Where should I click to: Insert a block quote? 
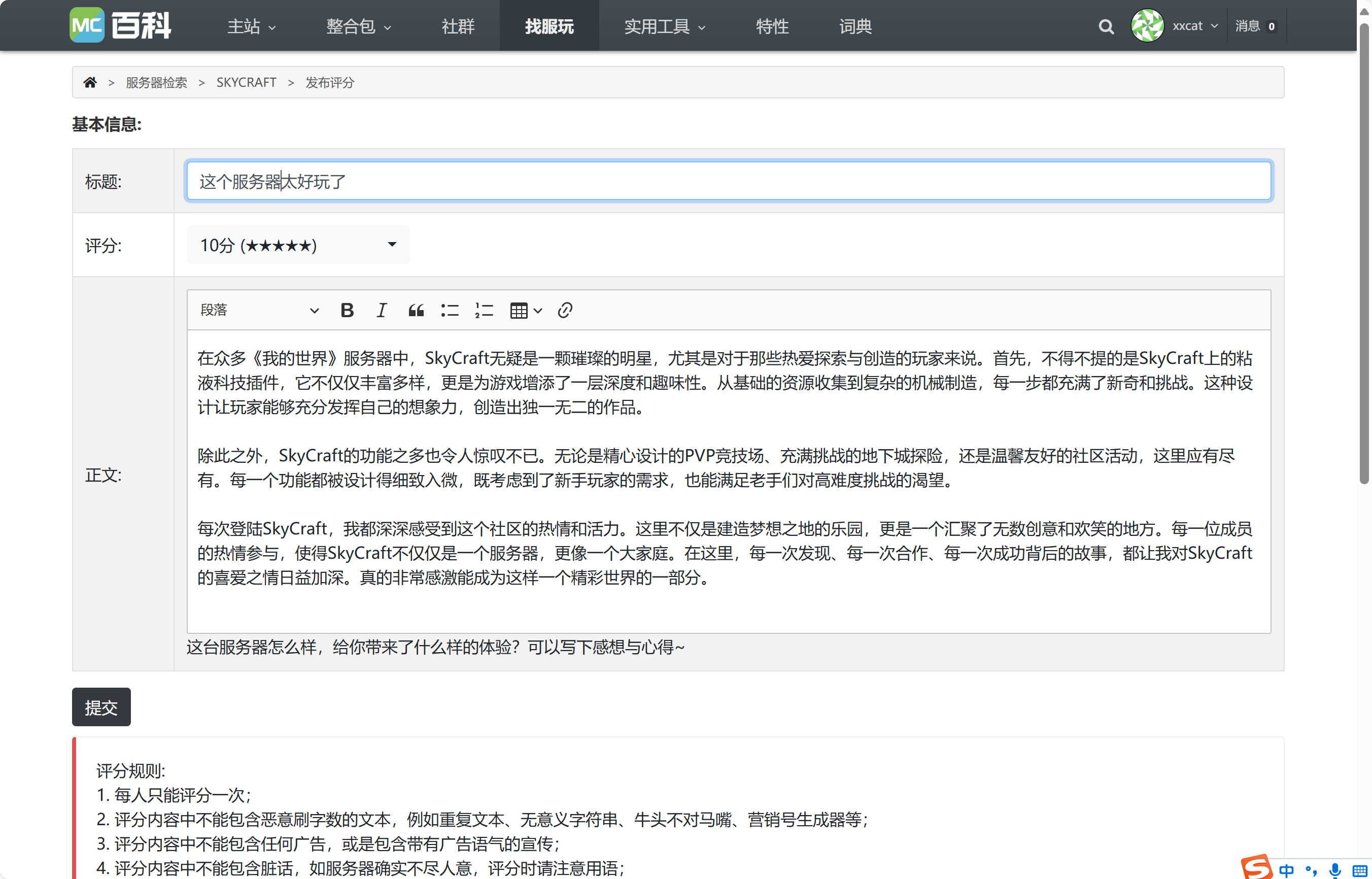(416, 310)
